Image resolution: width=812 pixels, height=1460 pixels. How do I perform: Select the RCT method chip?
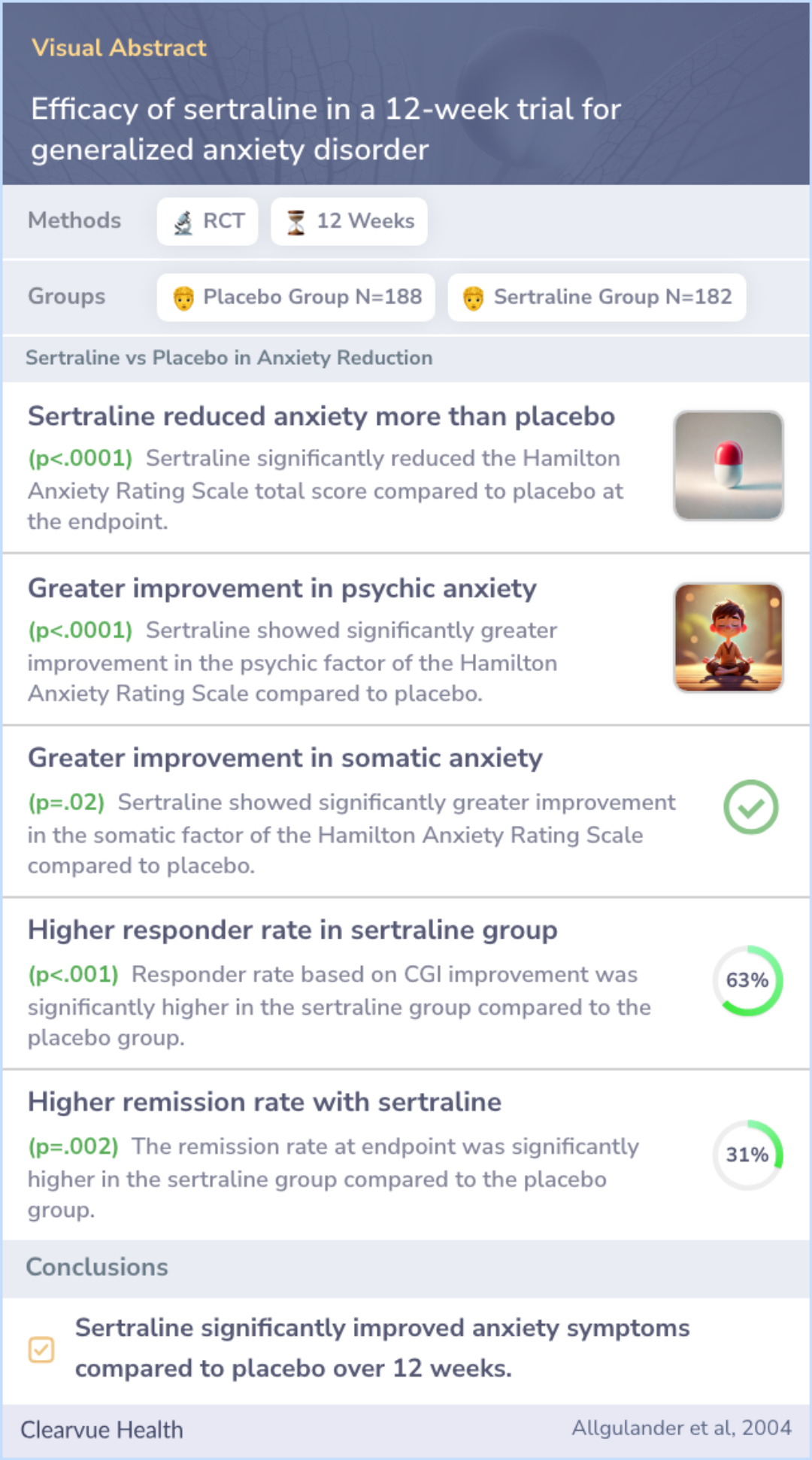coord(208,222)
